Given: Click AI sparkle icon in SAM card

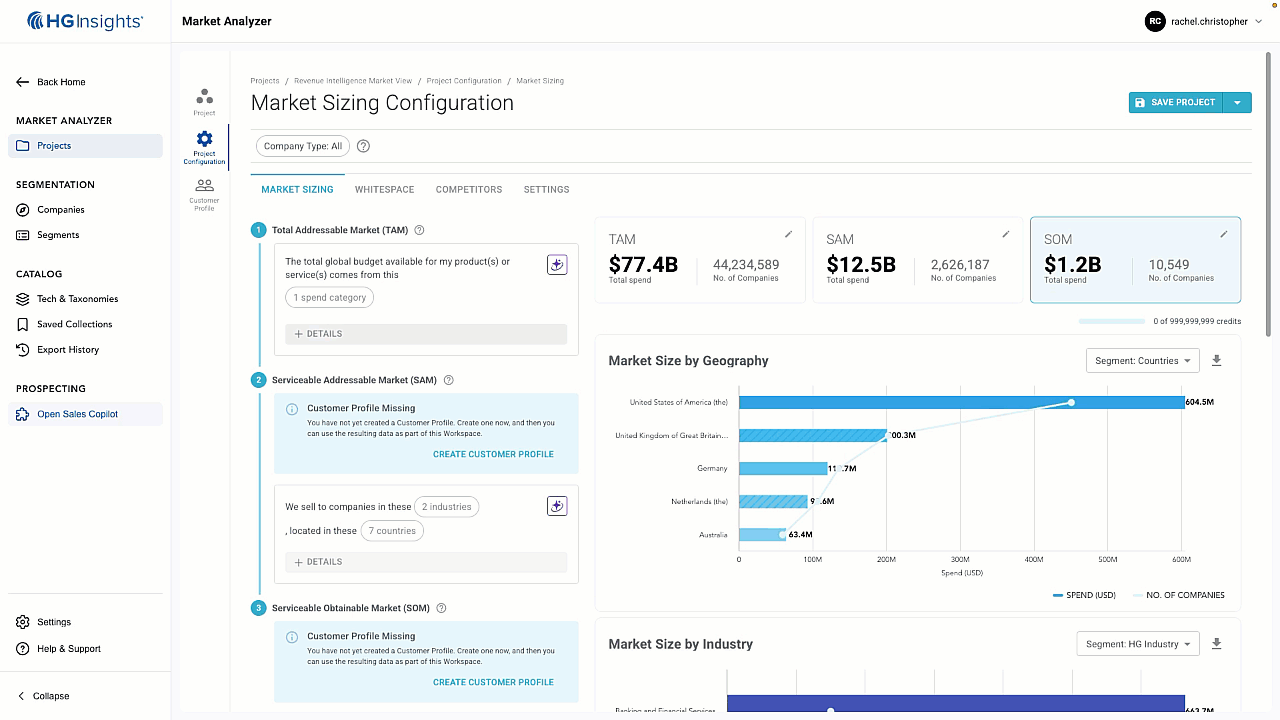Looking at the screenshot, I should 557,506.
